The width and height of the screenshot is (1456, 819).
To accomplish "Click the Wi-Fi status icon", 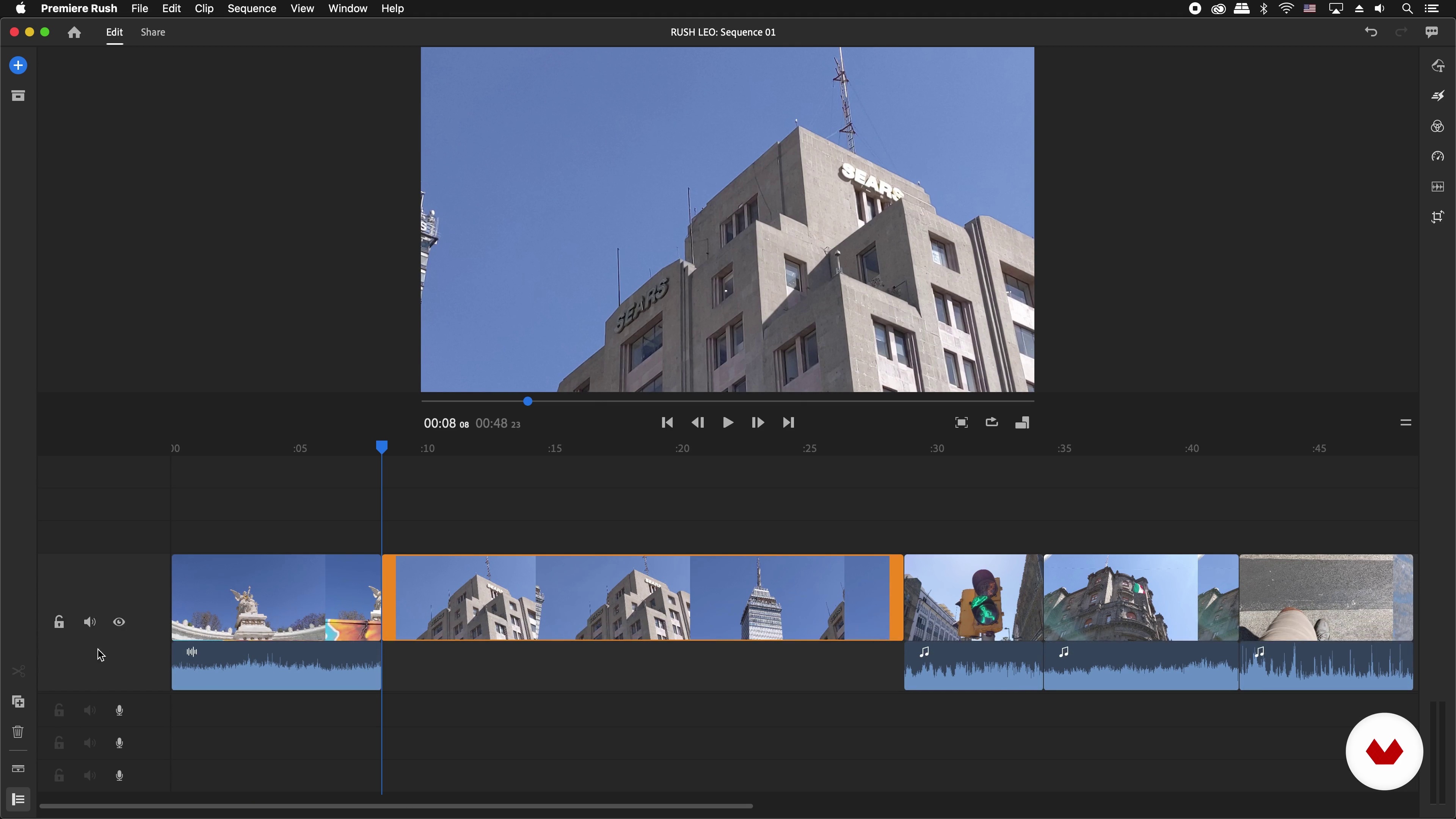I will click(1287, 8).
